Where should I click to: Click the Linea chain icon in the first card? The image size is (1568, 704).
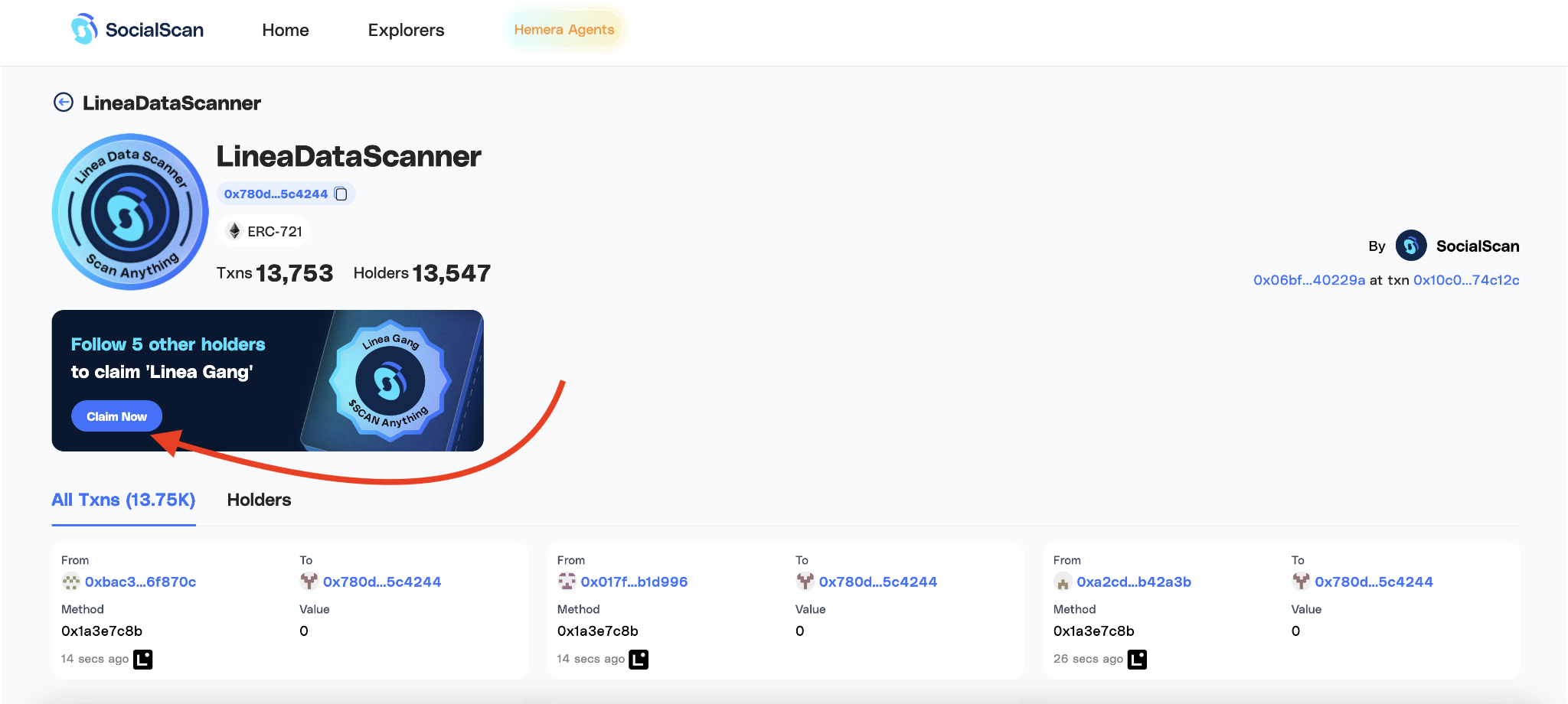143,659
